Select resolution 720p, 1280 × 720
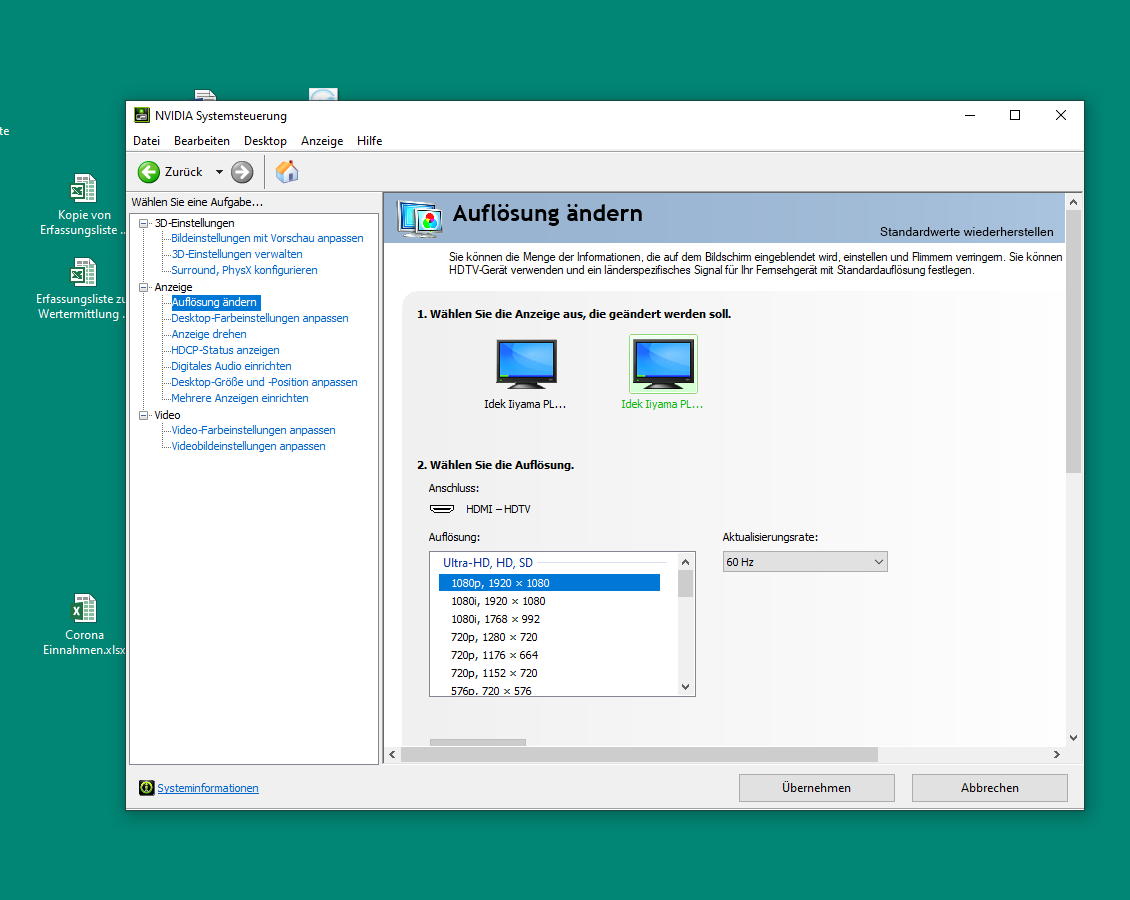 point(549,637)
